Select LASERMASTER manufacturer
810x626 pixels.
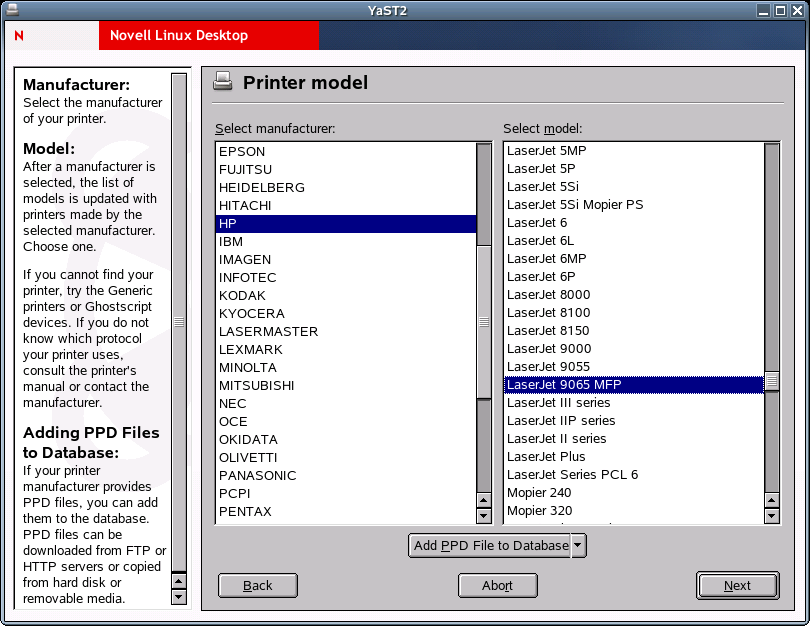point(346,332)
